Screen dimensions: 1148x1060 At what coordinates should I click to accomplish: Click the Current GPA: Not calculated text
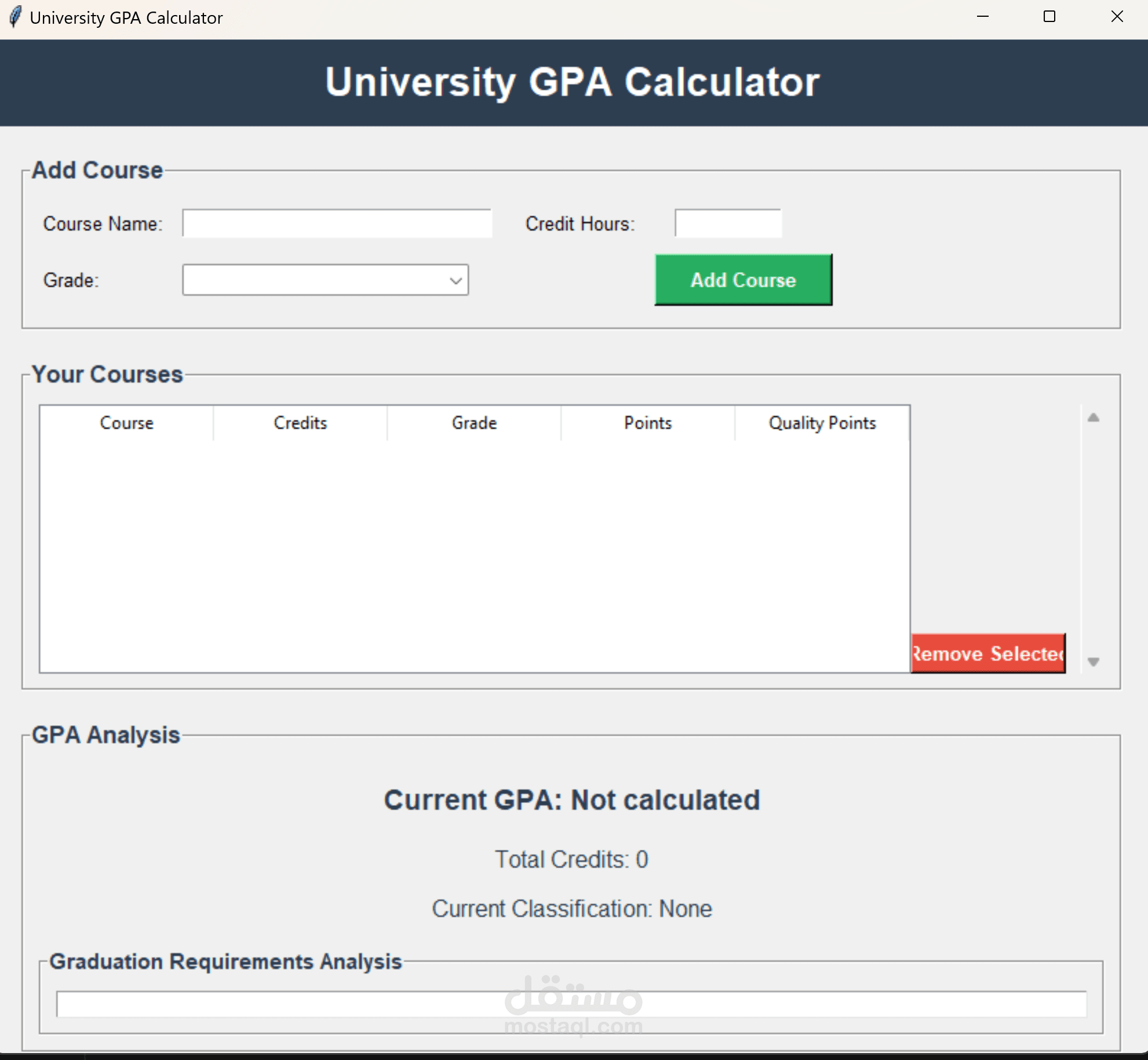point(572,800)
